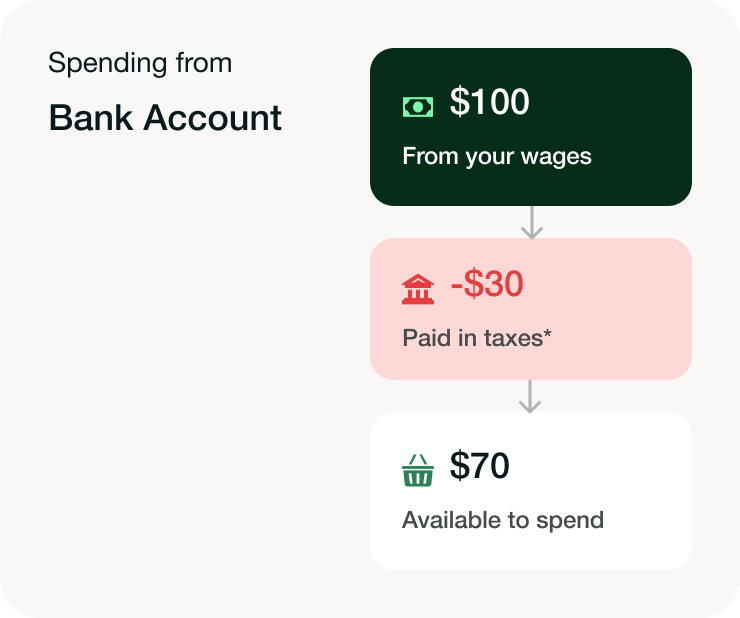
Task: Click the "Bank Account" heading
Action: coord(165,118)
